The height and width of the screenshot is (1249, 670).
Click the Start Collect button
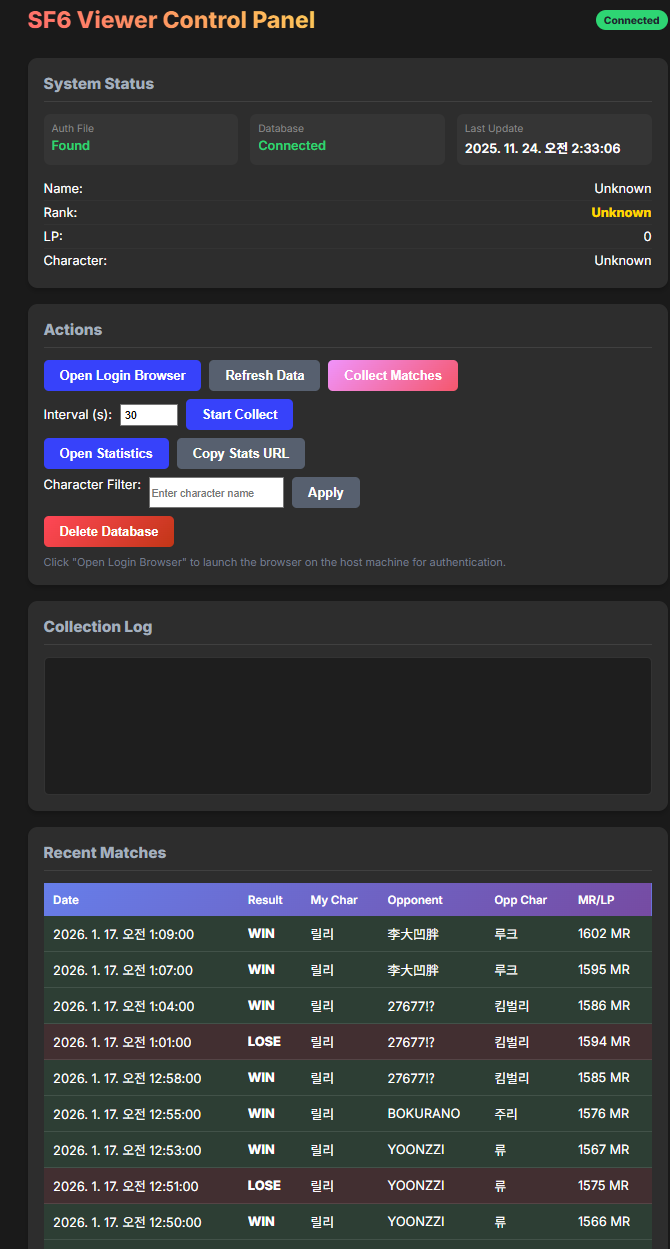tap(239, 414)
